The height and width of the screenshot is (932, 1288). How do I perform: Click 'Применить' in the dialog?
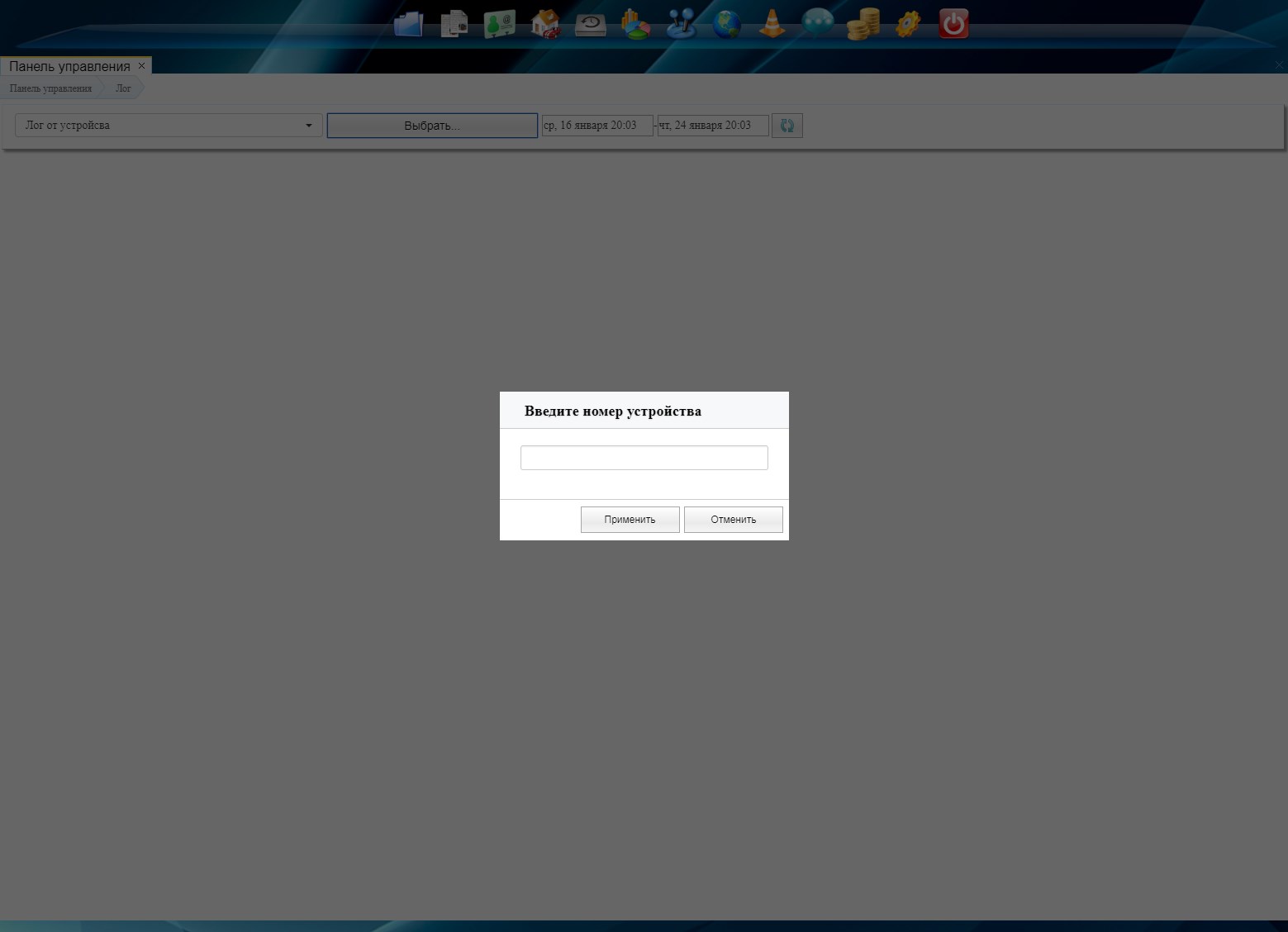click(630, 520)
